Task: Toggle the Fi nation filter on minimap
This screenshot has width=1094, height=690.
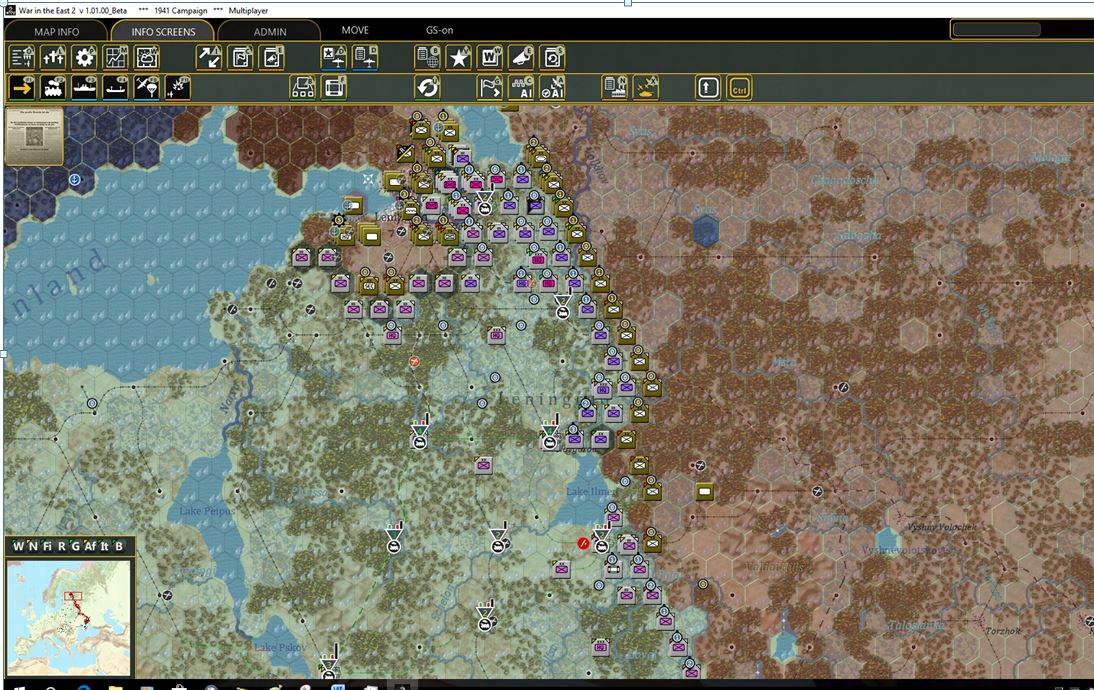Action: tap(47, 546)
